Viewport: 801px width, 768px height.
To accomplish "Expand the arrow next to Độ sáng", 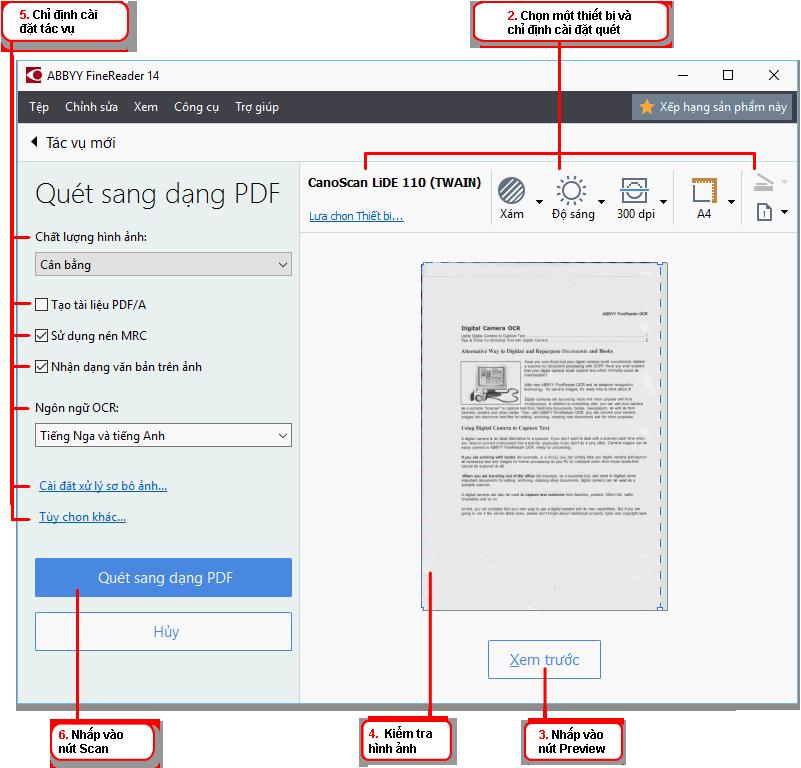I will (601, 202).
